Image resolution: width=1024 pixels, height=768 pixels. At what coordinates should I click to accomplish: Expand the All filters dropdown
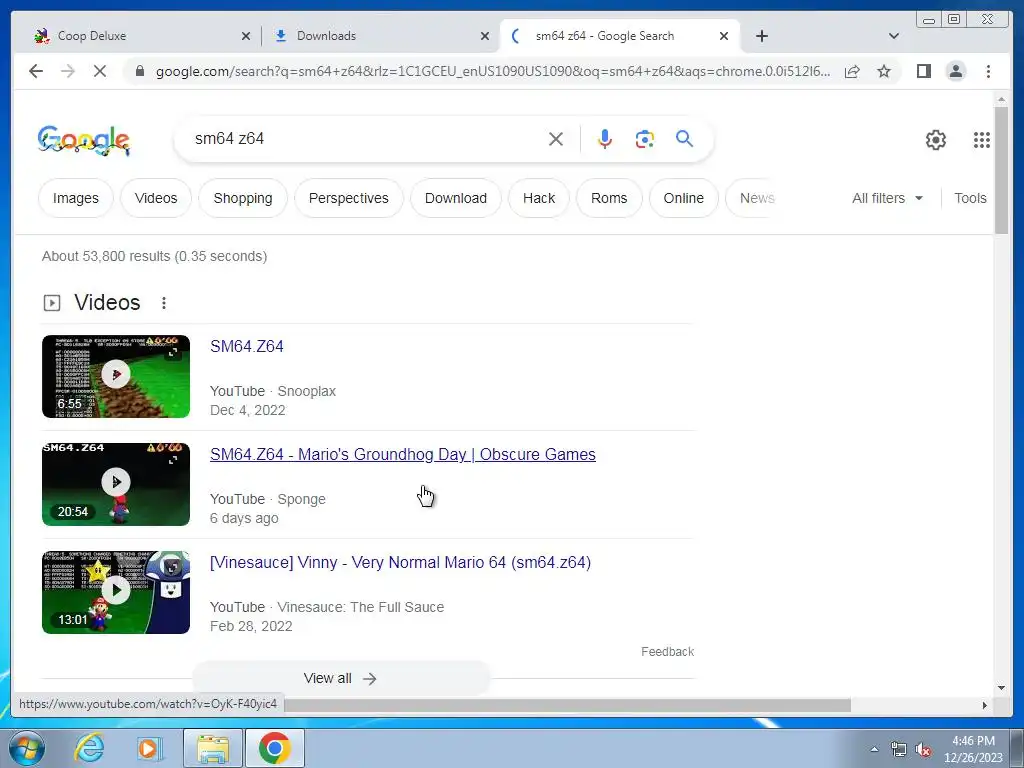(888, 198)
